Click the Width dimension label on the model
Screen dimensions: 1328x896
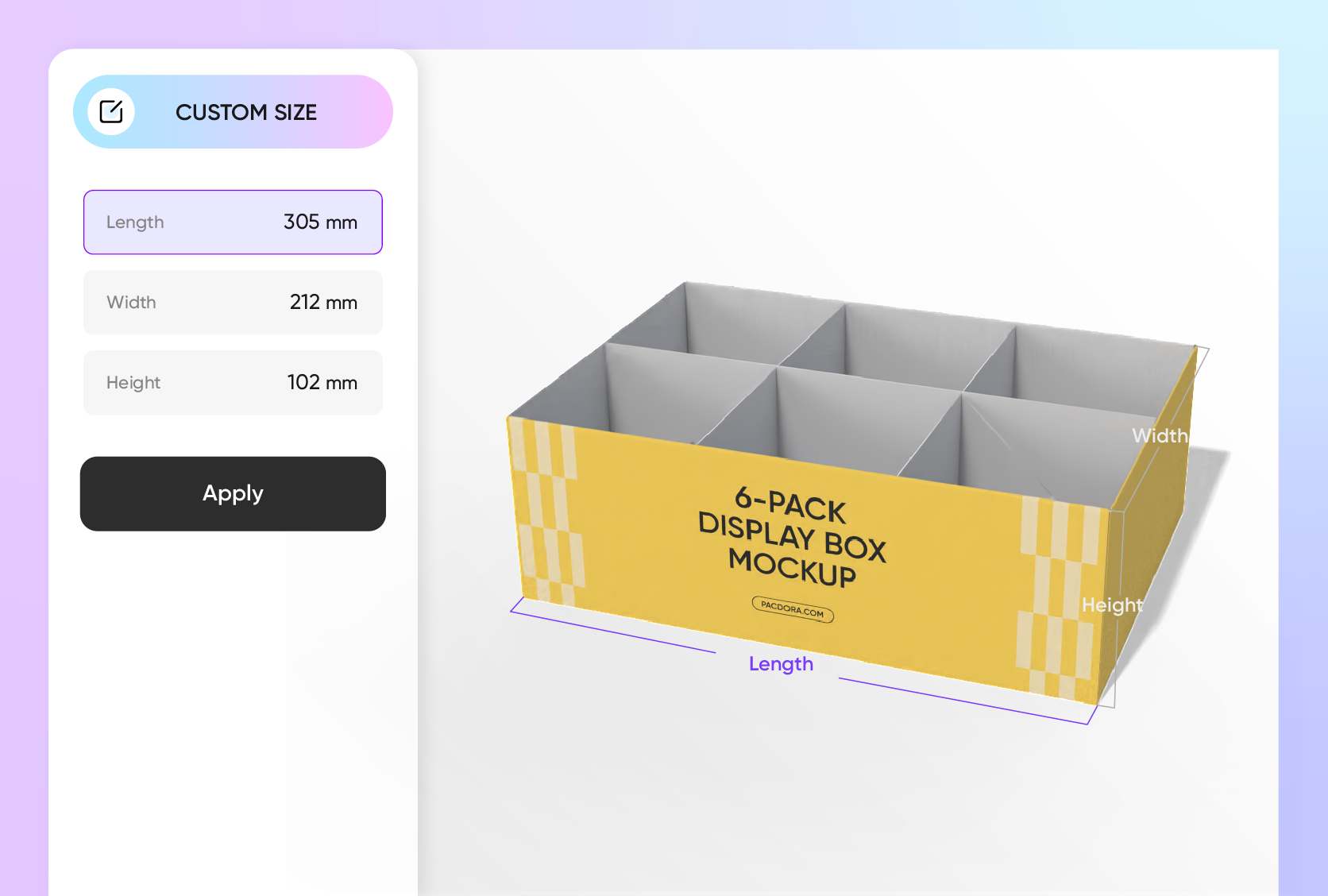click(x=1160, y=434)
